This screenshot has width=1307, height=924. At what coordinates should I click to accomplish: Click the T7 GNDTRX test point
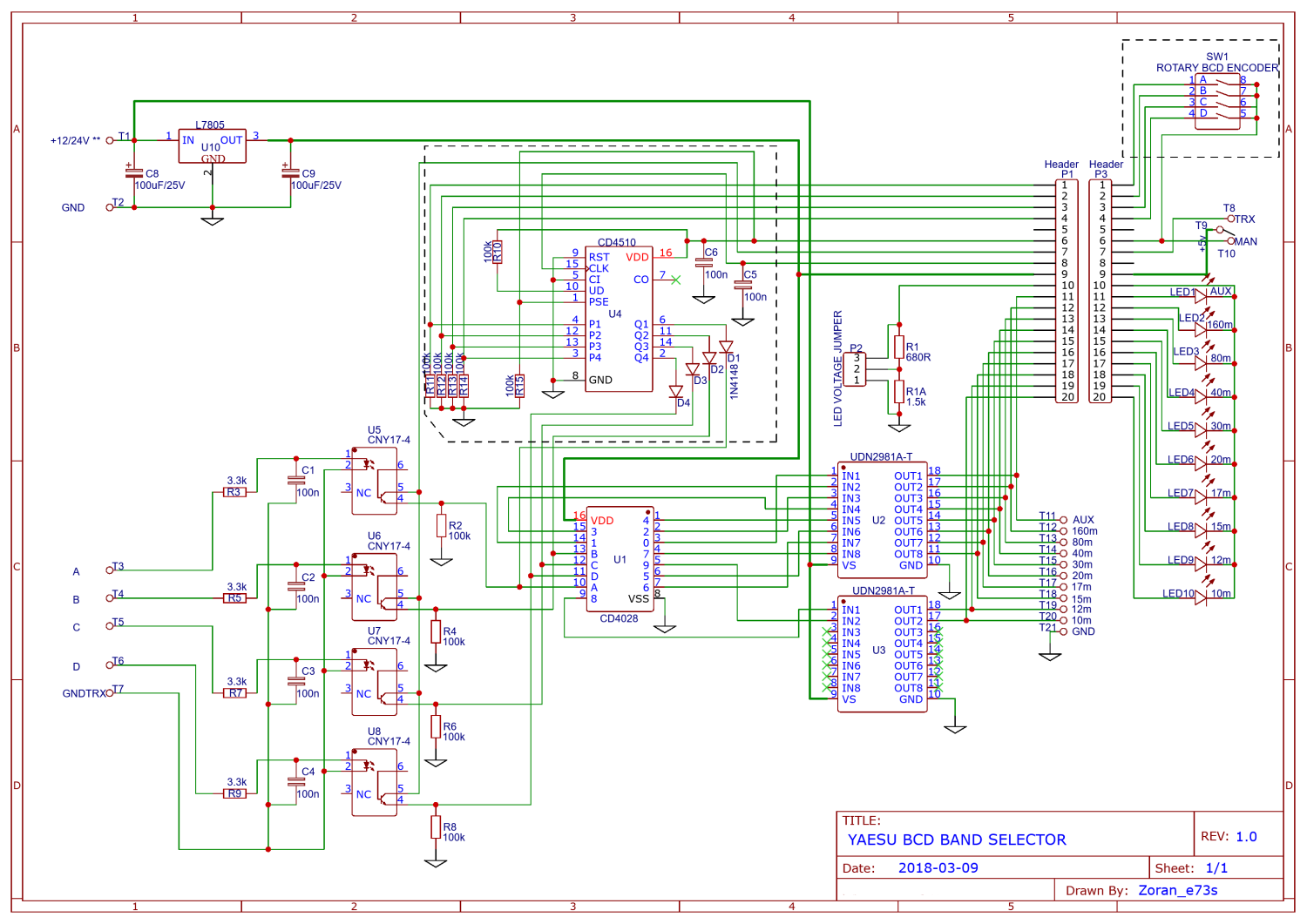111,693
